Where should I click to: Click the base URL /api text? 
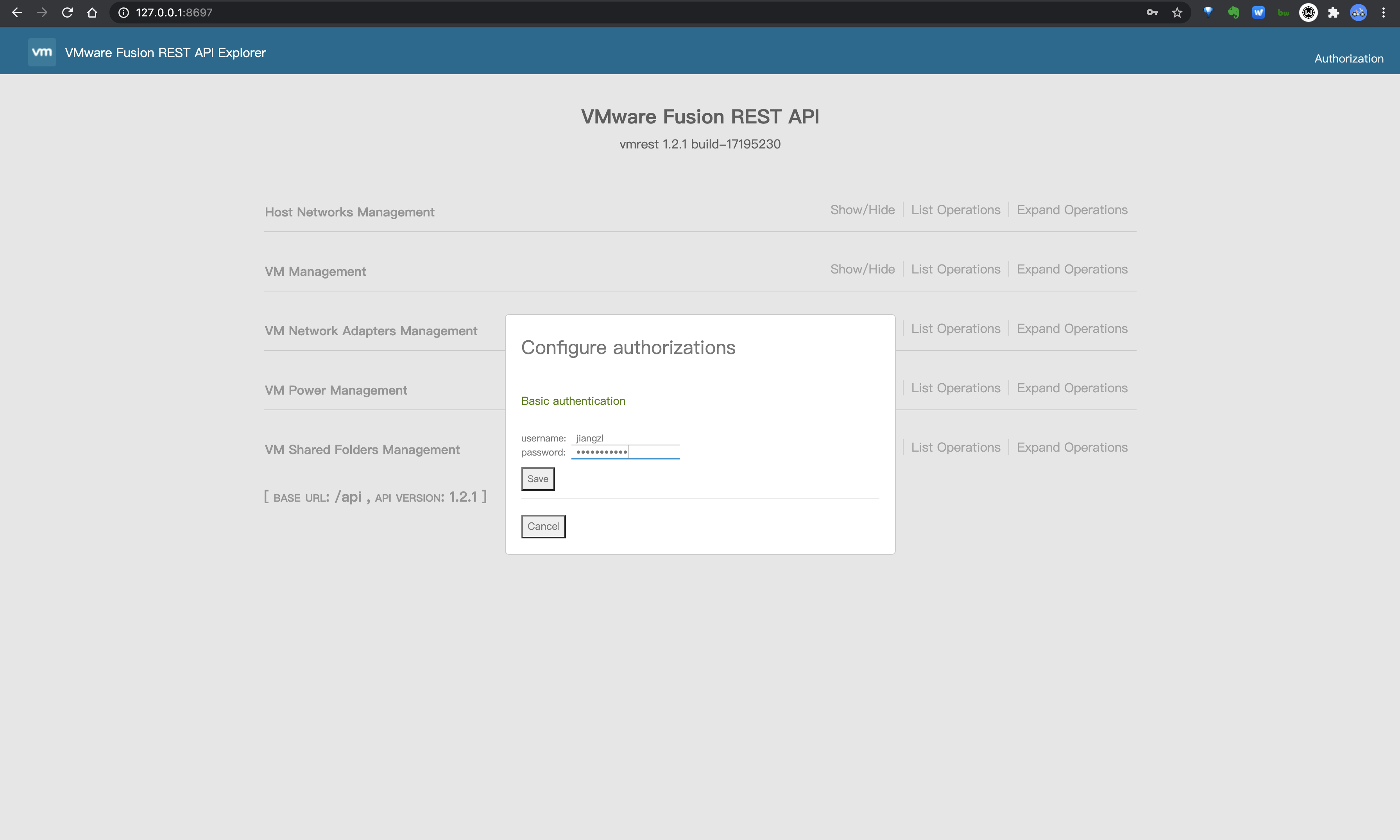click(348, 497)
